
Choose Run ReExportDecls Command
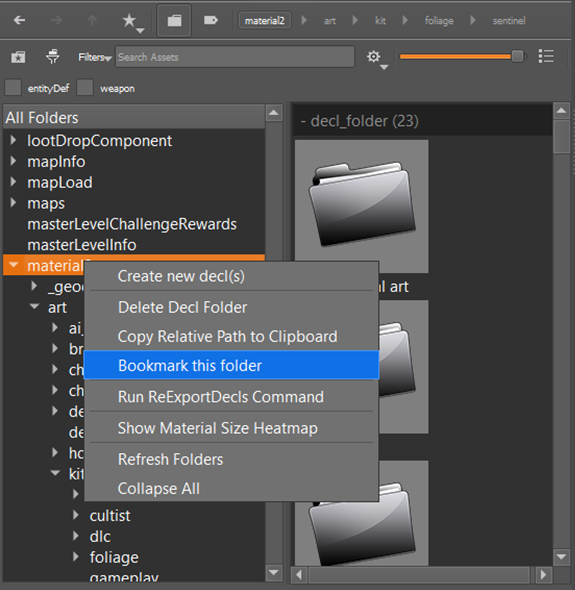(x=231, y=397)
